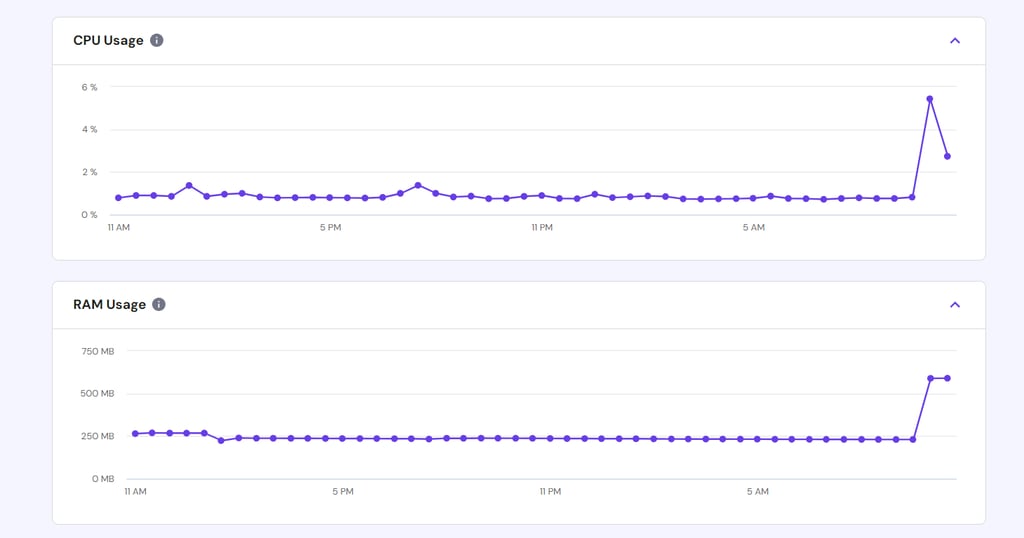Click the 4 % label on CPU axis
1024x538 pixels.
point(89,130)
